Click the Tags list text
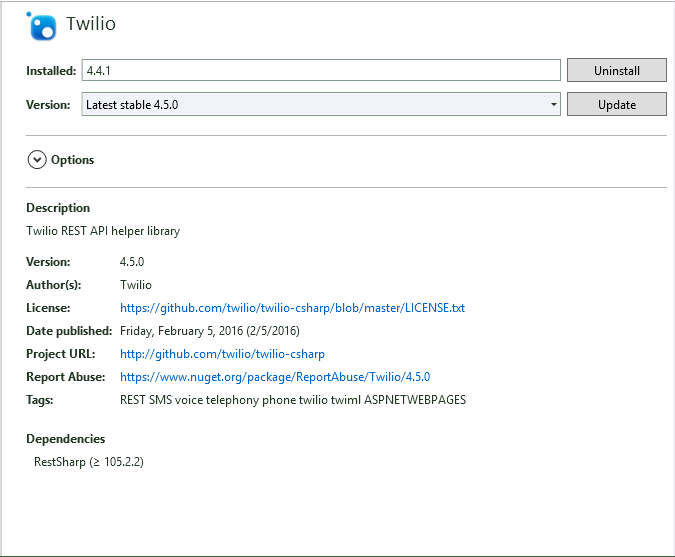 [293, 400]
